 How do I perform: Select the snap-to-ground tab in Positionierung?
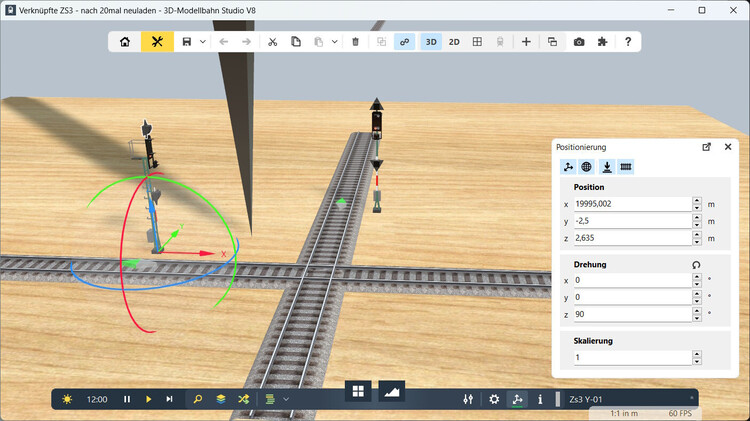coord(606,167)
